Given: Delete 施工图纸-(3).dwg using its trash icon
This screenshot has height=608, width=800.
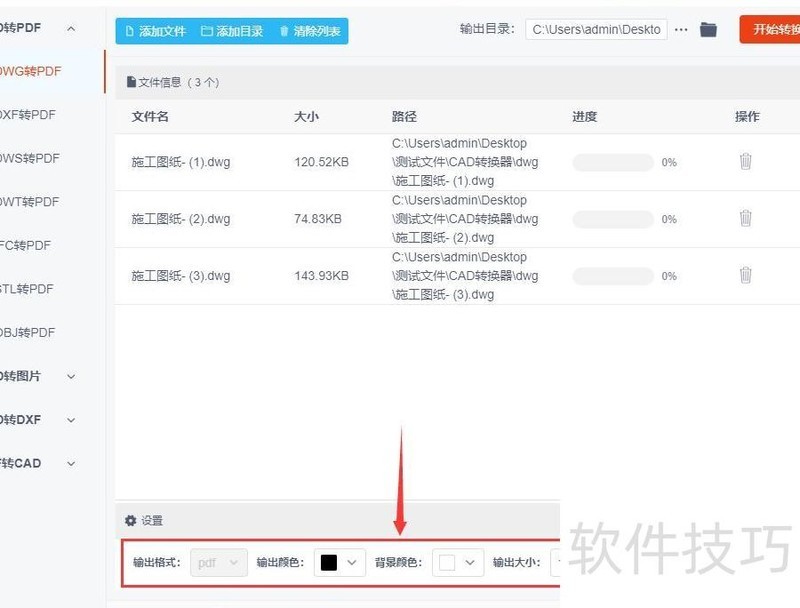Looking at the screenshot, I should click(x=746, y=275).
